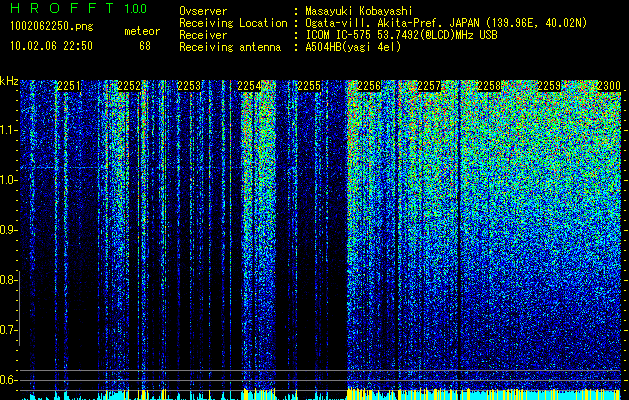Click the 1.0 kHz axis tick

click(x=9, y=181)
